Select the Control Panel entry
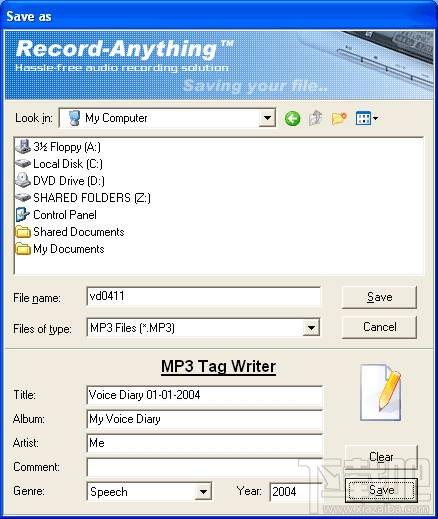The image size is (438, 519). click(56, 215)
